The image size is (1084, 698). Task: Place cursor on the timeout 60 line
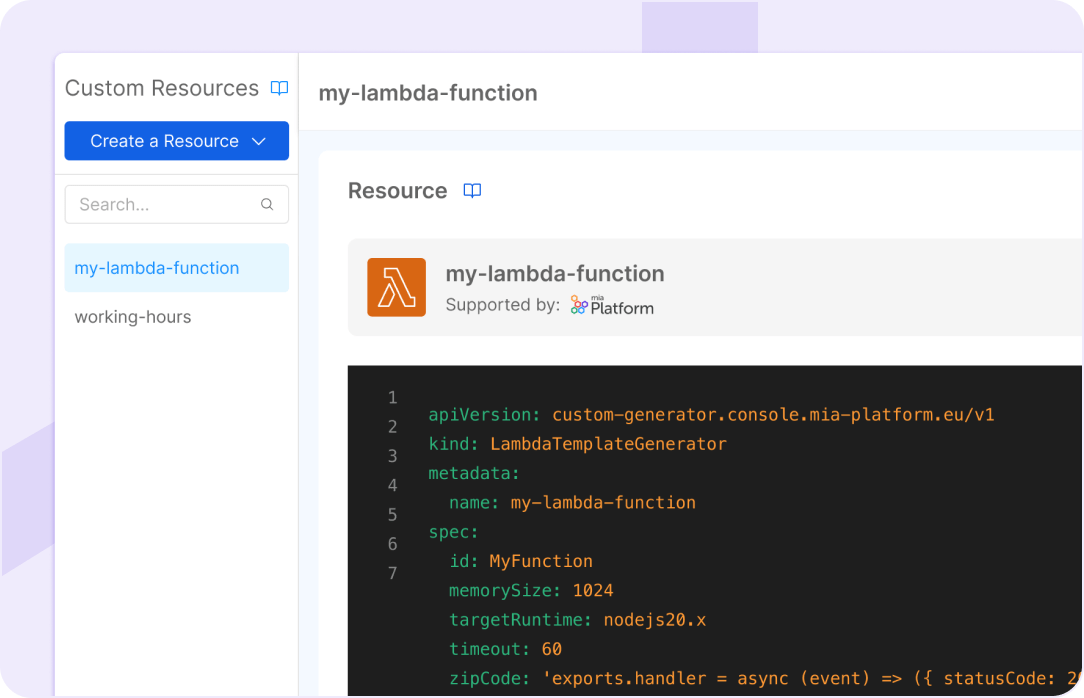[505, 649]
